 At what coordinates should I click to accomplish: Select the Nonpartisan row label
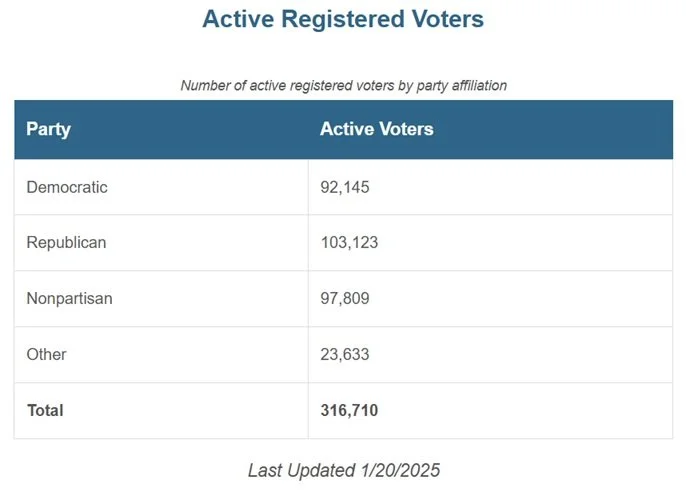pos(69,298)
